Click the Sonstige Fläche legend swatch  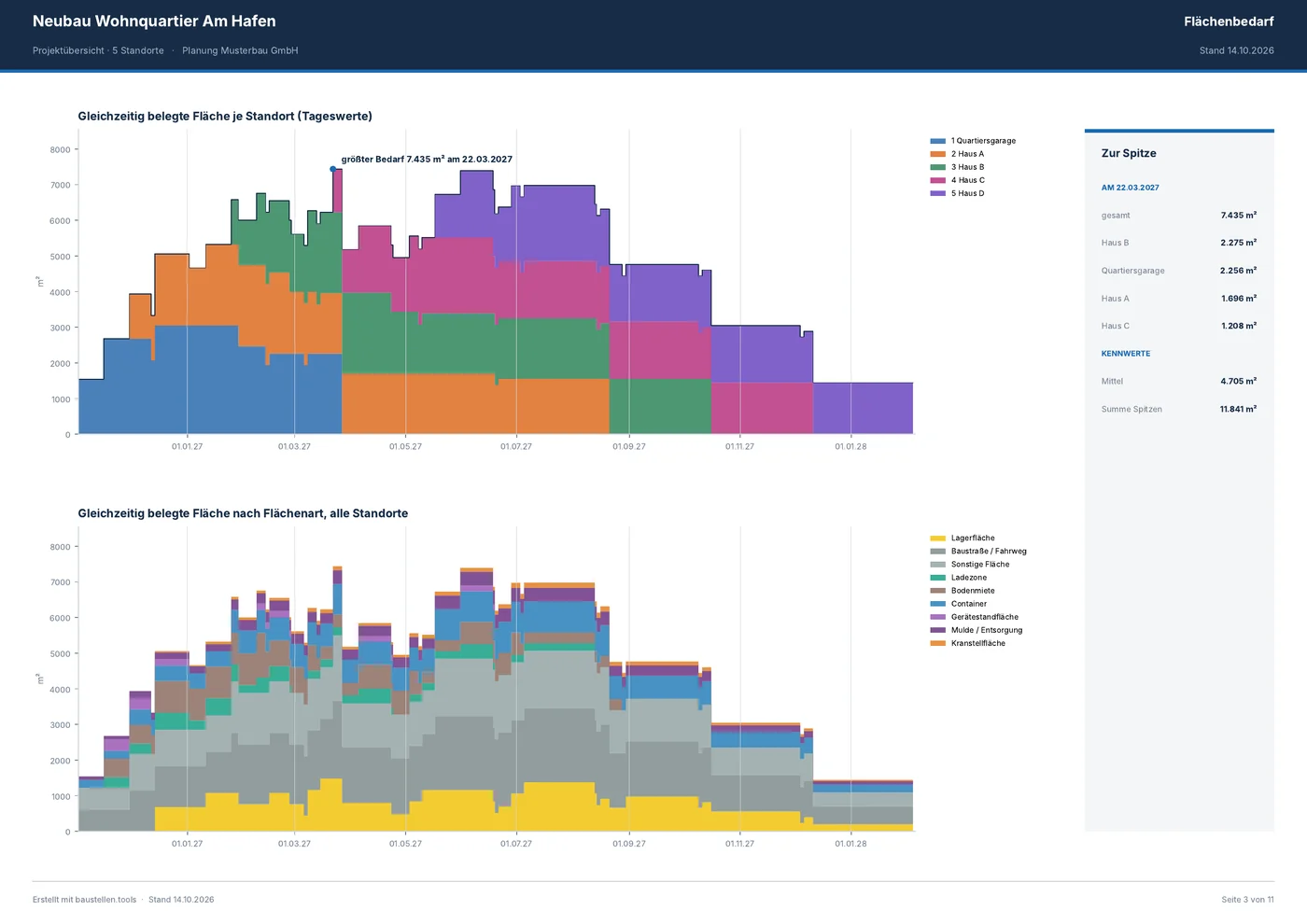coord(937,565)
